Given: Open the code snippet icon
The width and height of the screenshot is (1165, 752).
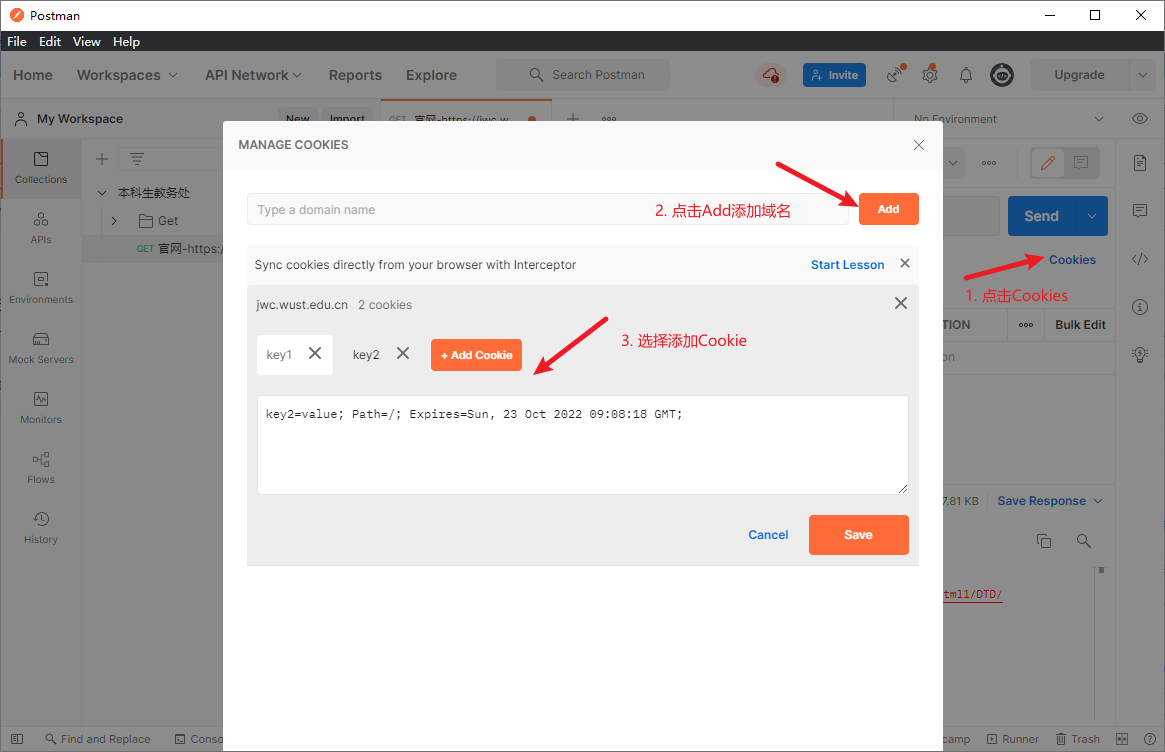Looking at the screenshot, I should tap(1140, 259).
